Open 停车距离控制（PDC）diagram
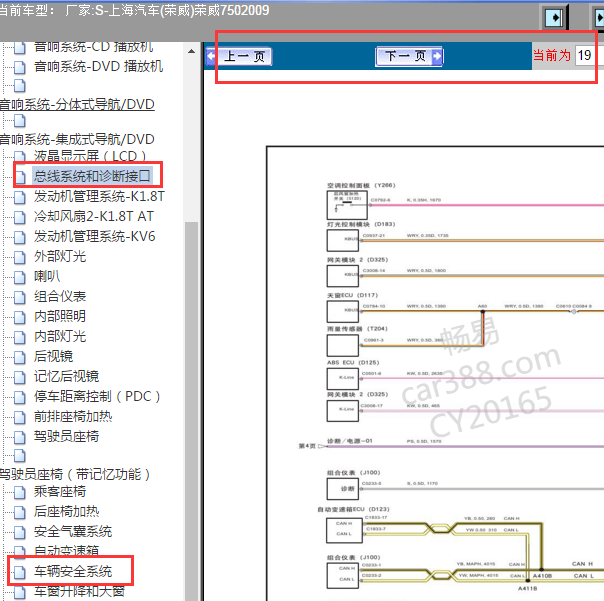The image size is (604, 601). click(98, 397)
